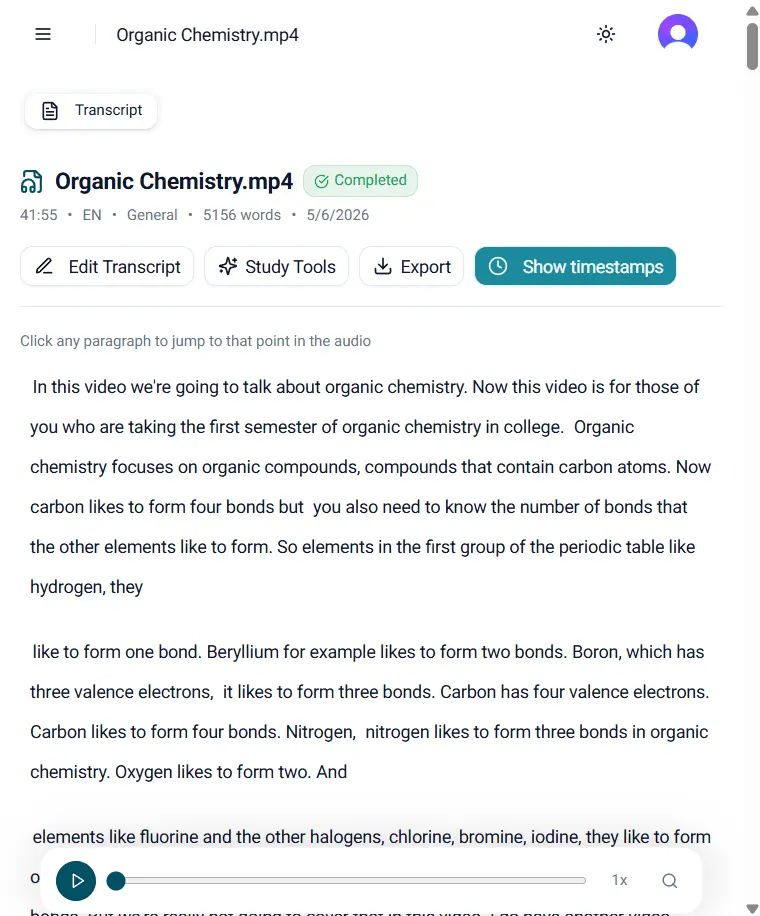Jump to paragraph about fluorine and halogens

pyautogui.click(x=371, y=837)
